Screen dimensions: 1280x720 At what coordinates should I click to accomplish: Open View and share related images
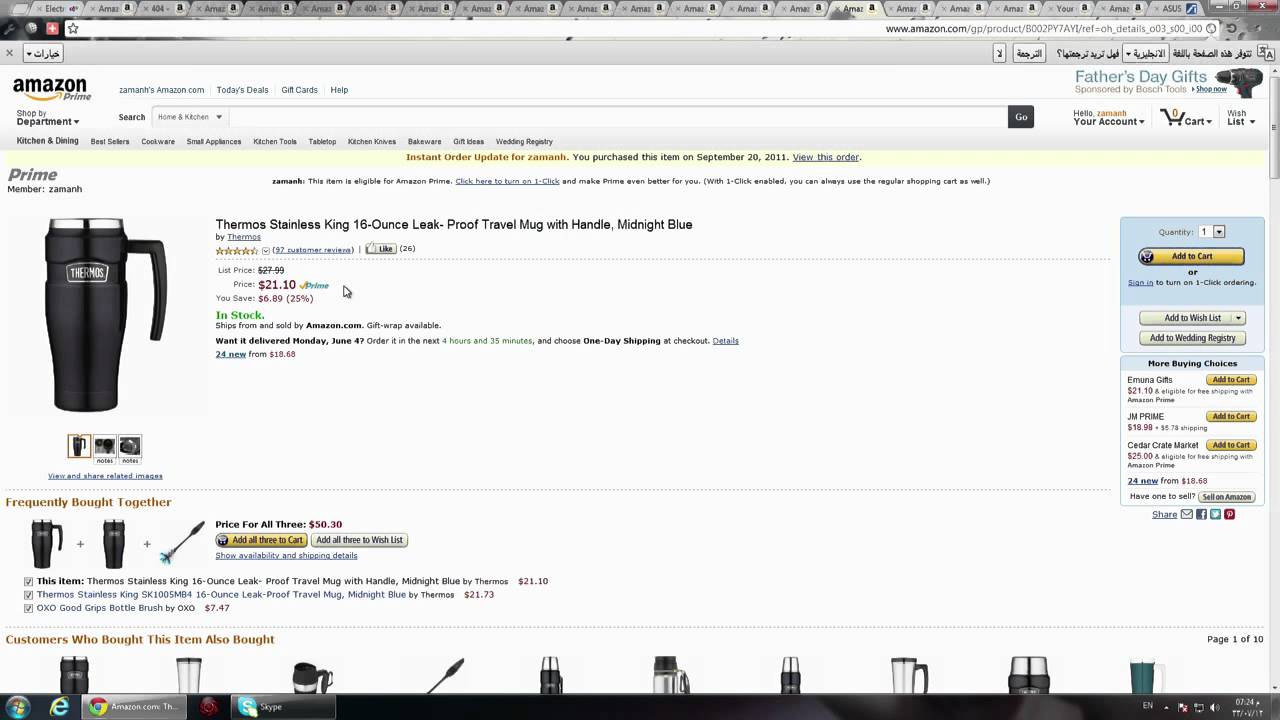pyautogui.click(x=105, y=476)
